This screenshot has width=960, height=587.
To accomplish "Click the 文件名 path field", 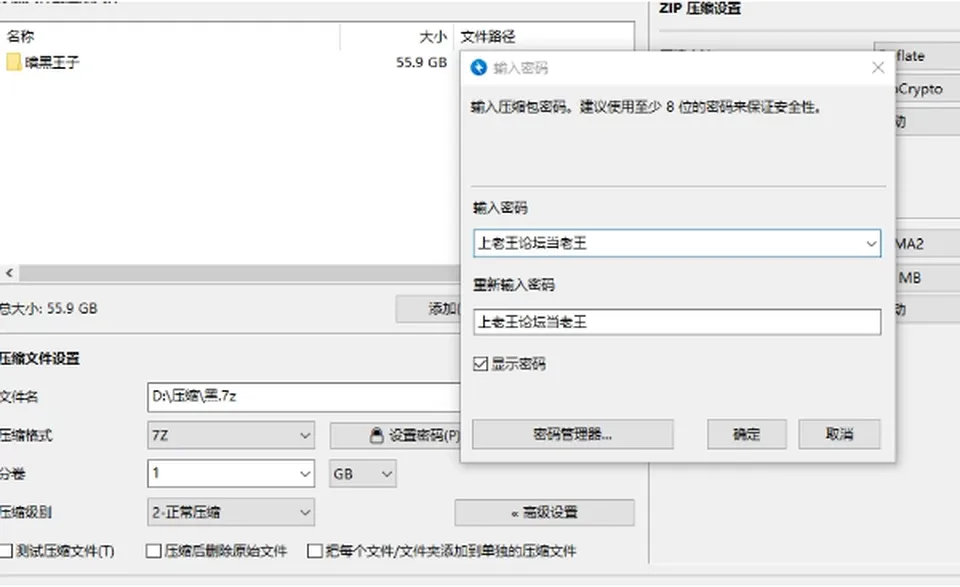I will click(304, 397).
